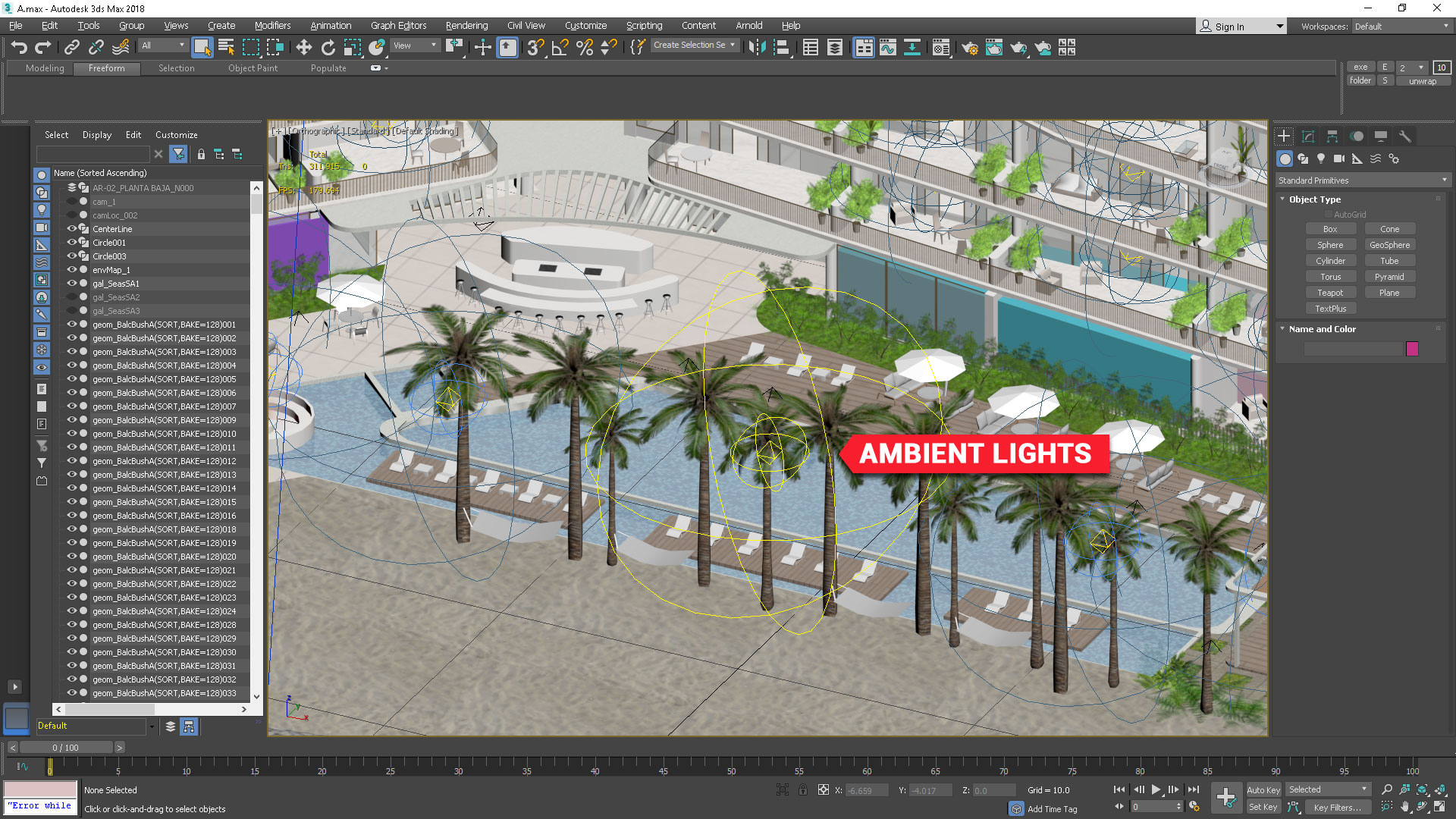Open the Workspaces Default dropdown

tap(1401, 27)
